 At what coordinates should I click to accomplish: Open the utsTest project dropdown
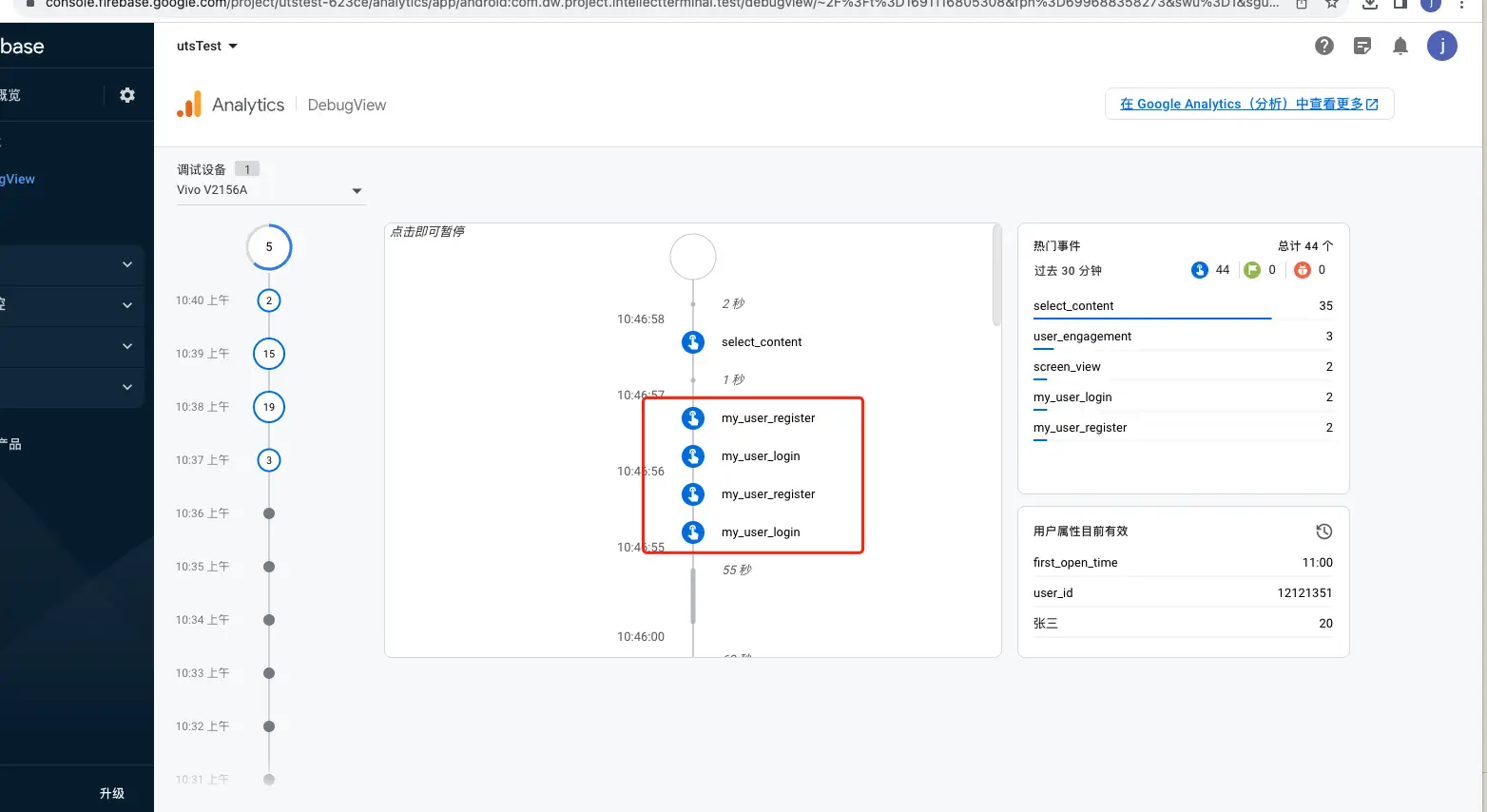207,46
